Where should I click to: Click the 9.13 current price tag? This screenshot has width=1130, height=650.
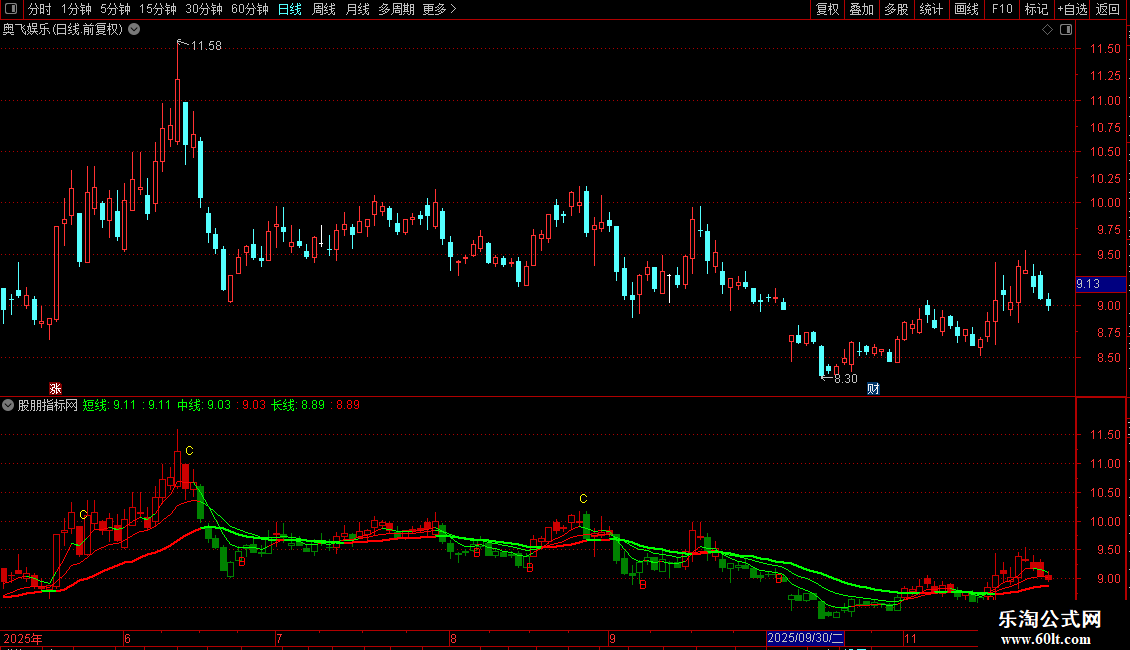pos(1100,284)
